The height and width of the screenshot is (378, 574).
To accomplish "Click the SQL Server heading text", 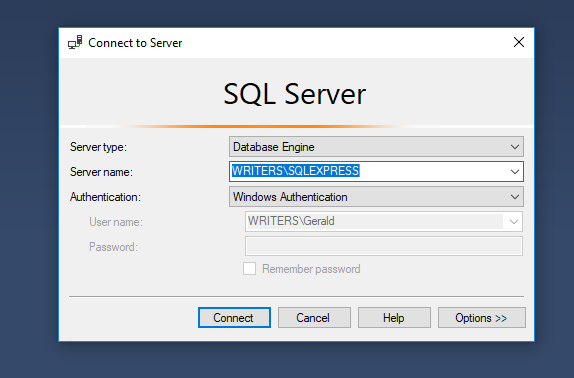I will (295, 94).
